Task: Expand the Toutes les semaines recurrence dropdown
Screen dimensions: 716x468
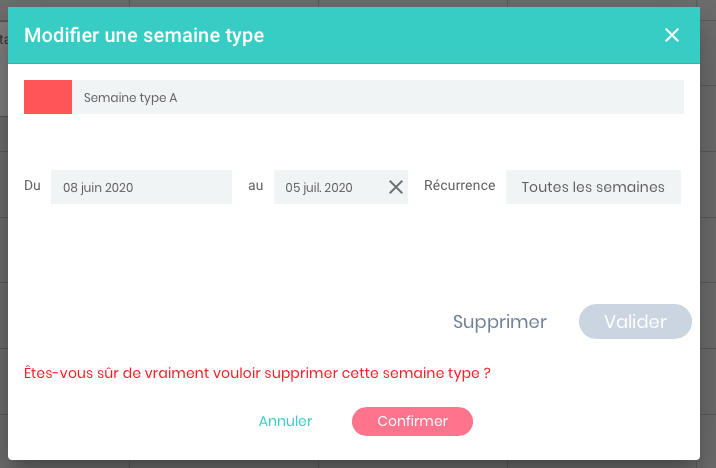Action: (593, 187)
